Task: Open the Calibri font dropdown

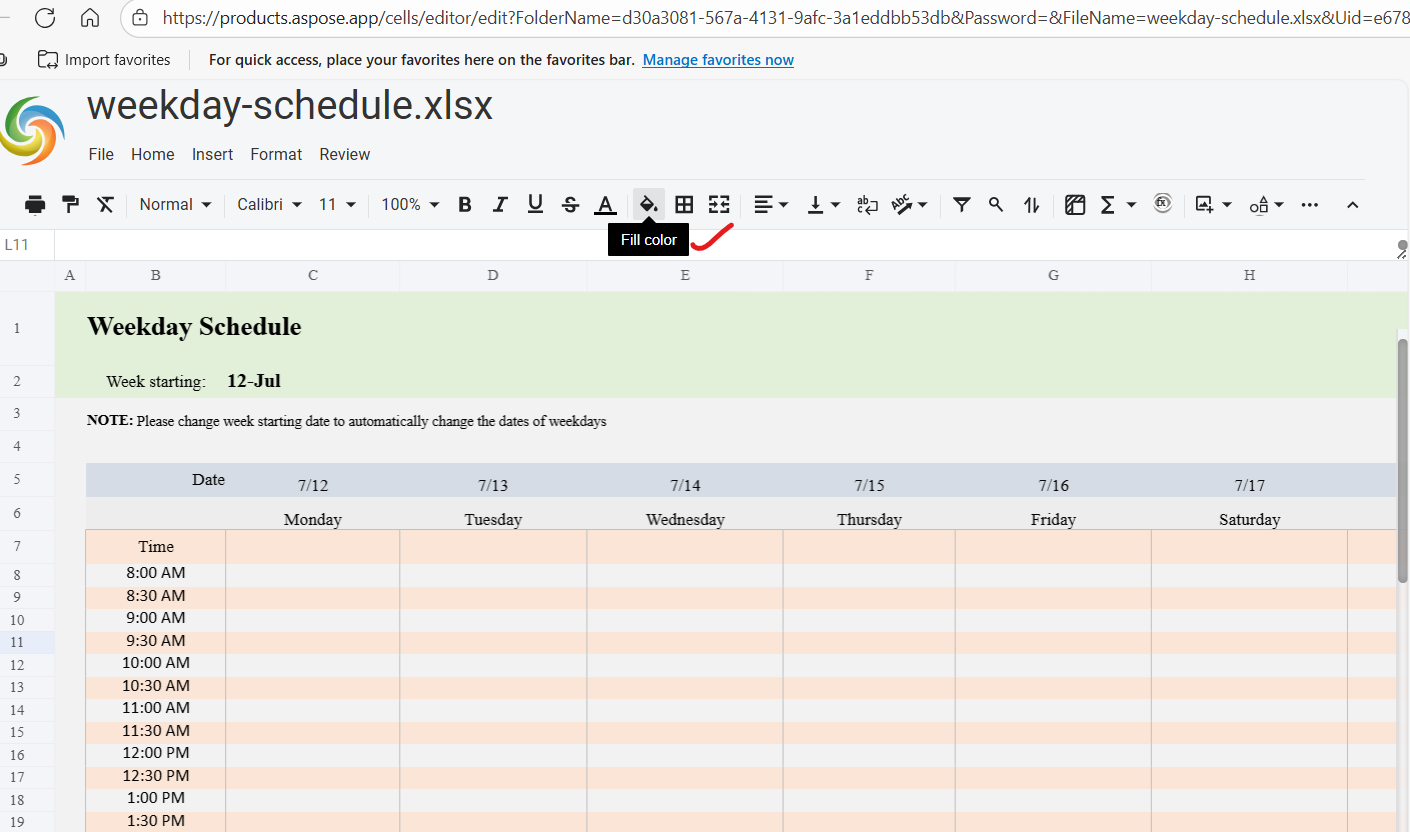Action: pyautogui.click(x=269, y=205)
